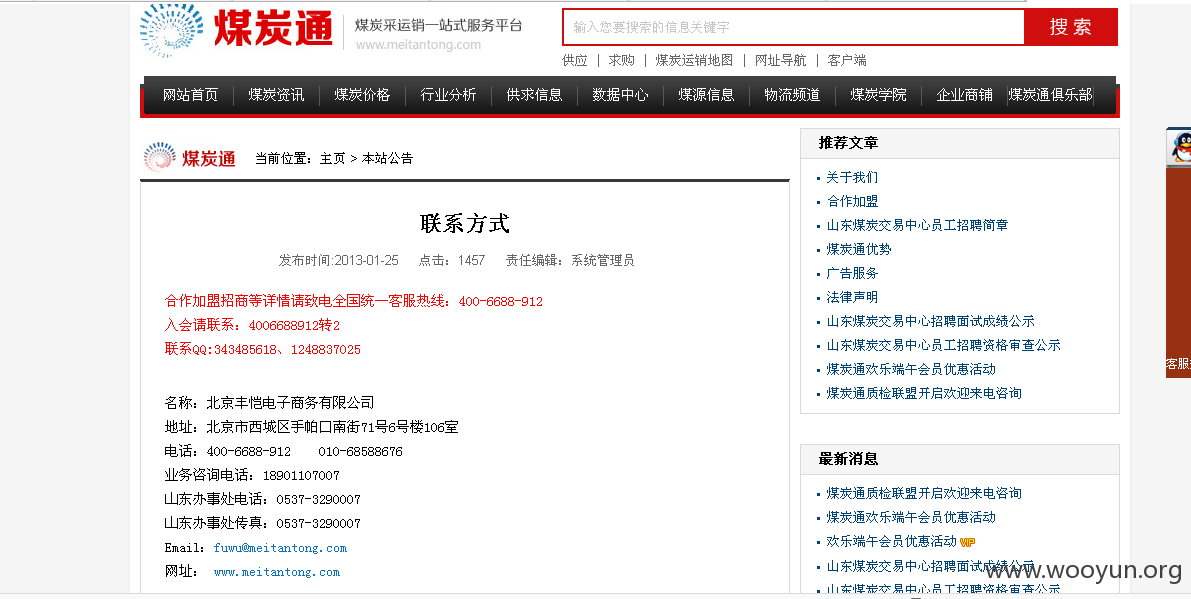Open the 求购 link under search

tap(621, 60)
